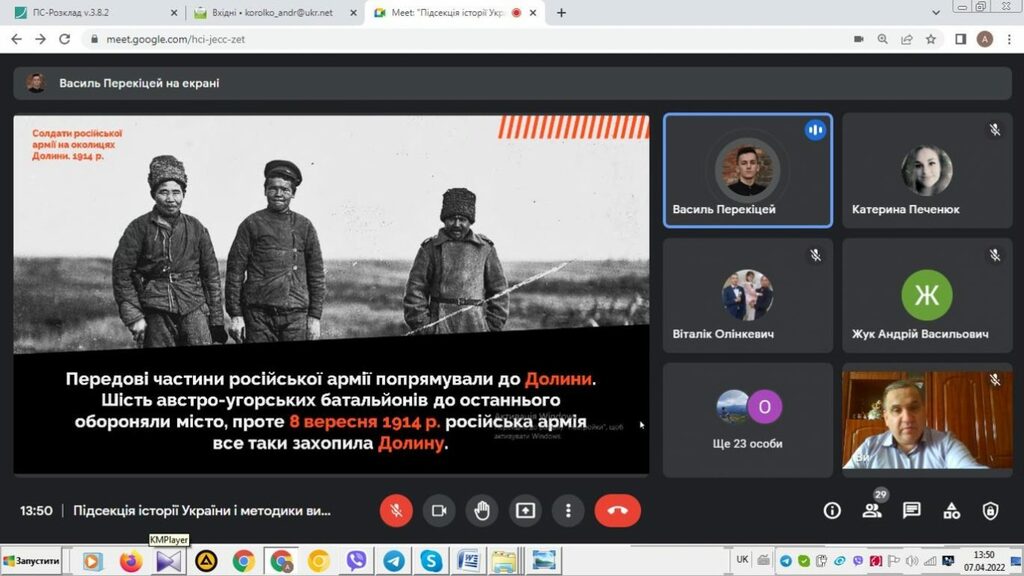
Task: Open a new browser tab
Action: 561,13
